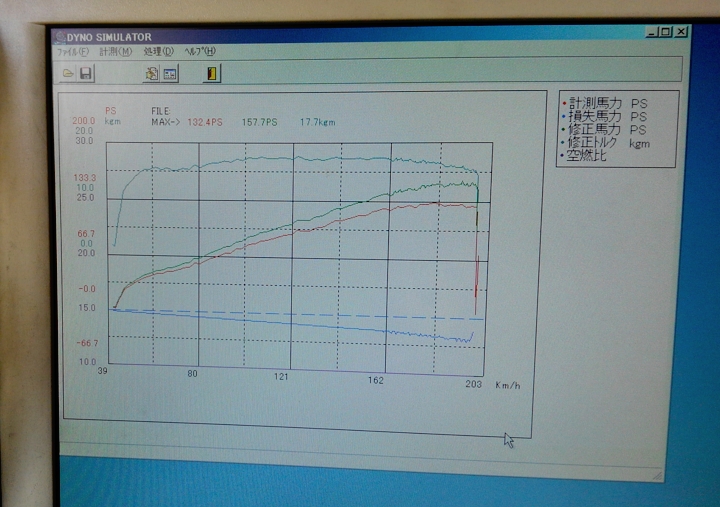
Task: Select the 空燃比 legend entry
Action: click(588, 156)
